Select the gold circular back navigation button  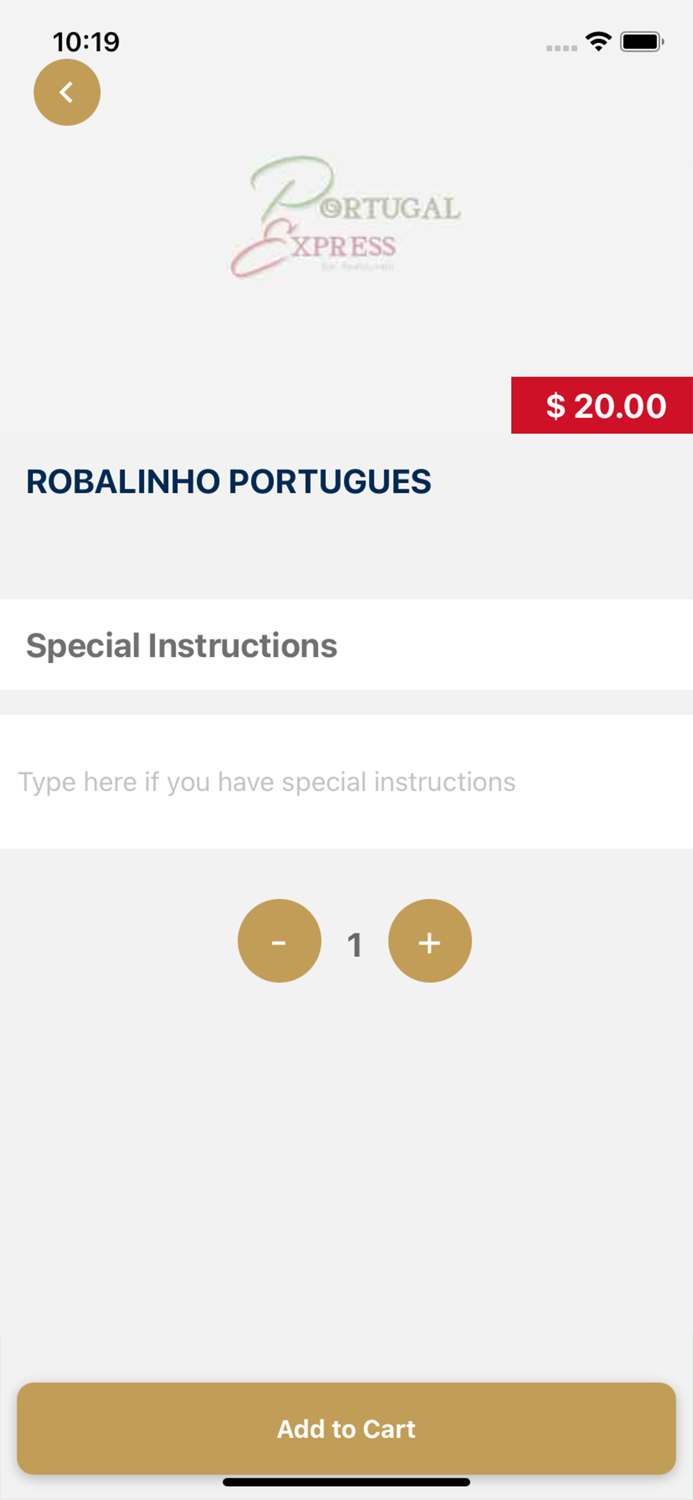click(x=67, y=91)
